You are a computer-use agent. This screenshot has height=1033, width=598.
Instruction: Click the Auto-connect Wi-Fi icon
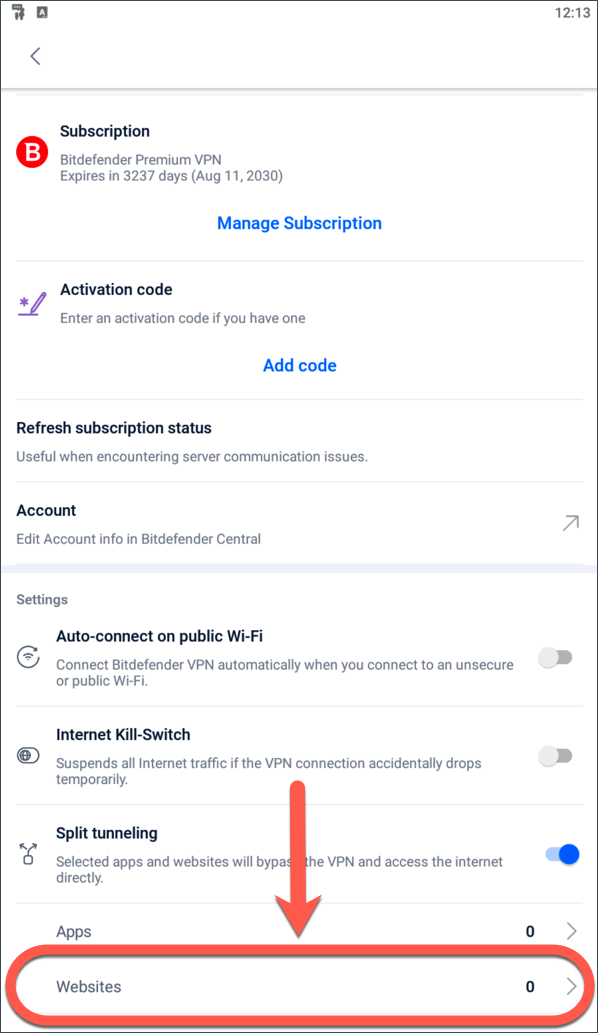tap(28, 657)
